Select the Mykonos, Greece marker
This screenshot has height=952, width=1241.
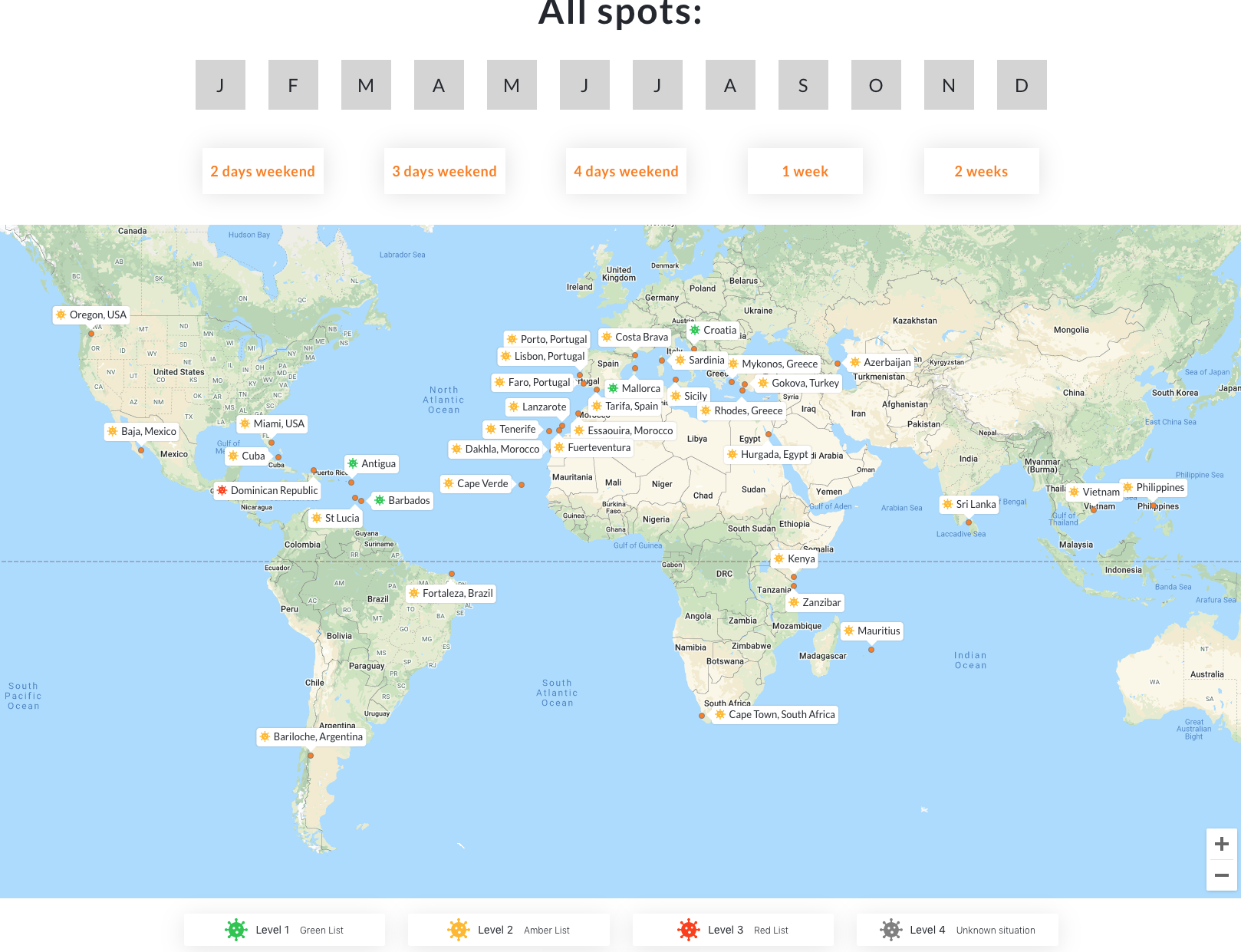click(773, 364)
